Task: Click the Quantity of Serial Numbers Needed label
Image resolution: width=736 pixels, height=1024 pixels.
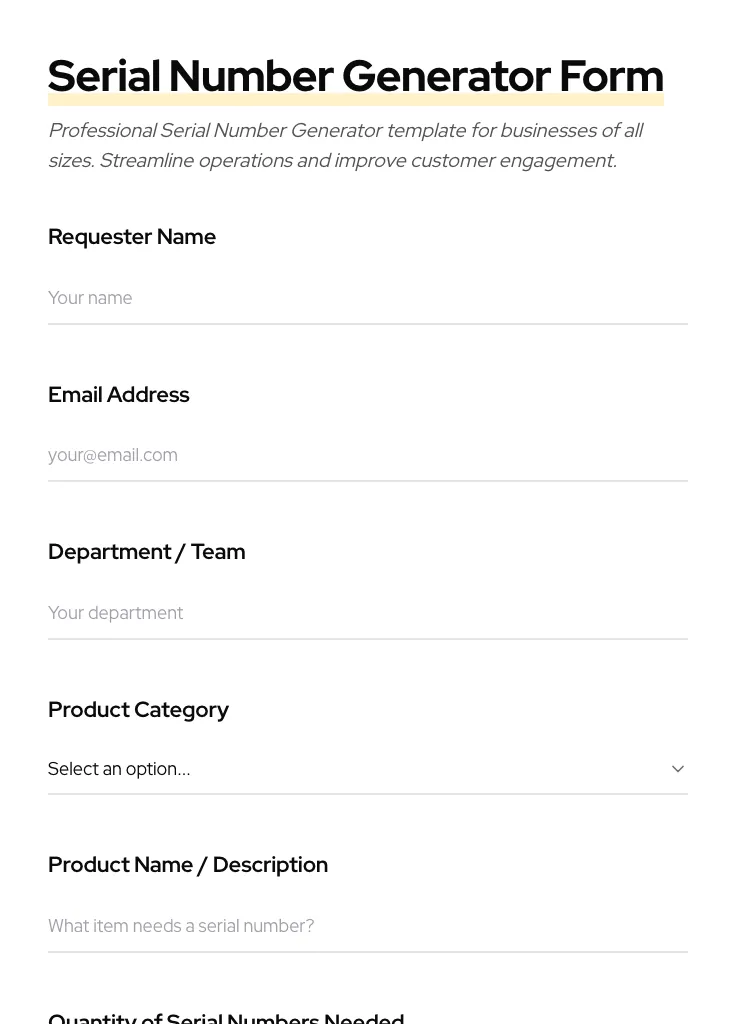Action: point(226,1018)
